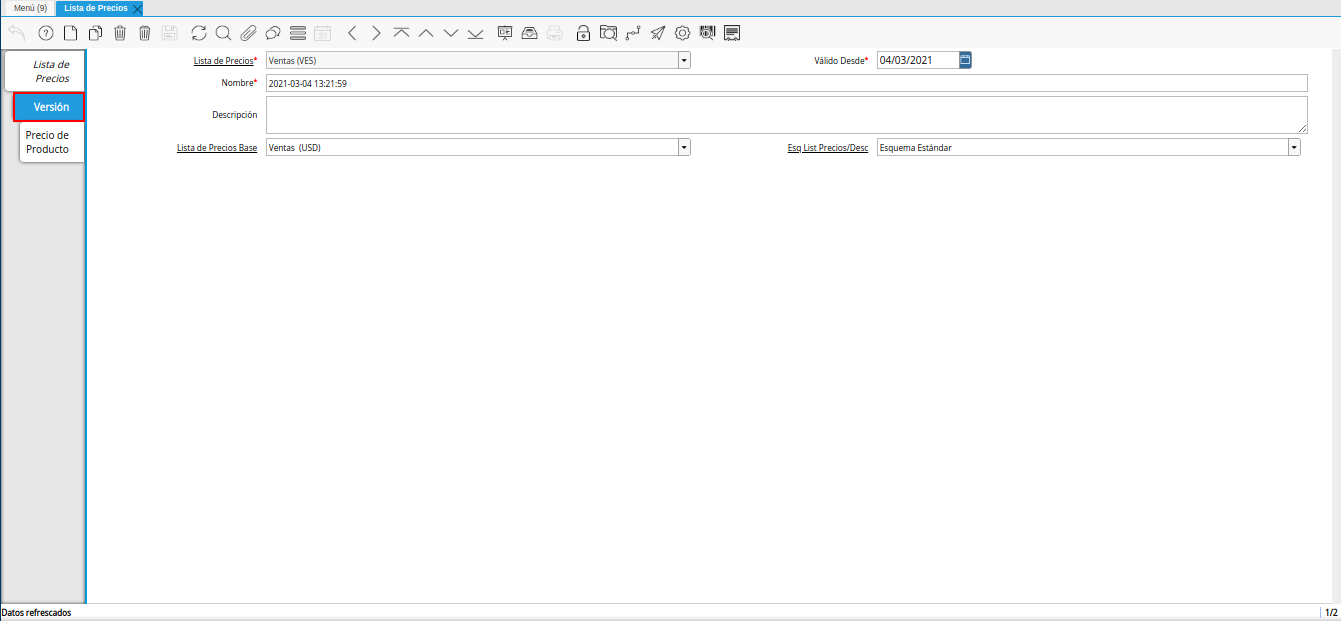1341x621 pixels.
Task: Click the Refresh icon in toolbar
Action: pos(199,33)
